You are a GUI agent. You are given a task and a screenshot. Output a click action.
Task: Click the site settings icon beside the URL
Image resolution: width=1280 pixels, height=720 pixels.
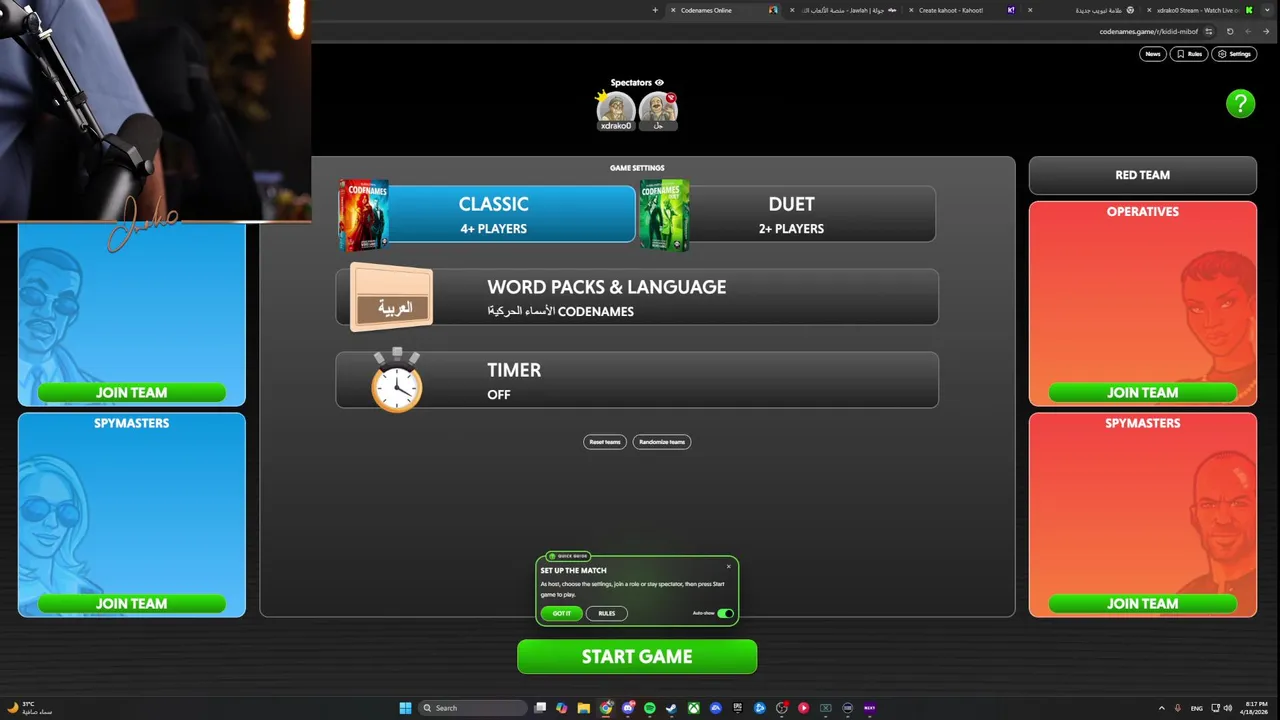tap(1209, 31)
